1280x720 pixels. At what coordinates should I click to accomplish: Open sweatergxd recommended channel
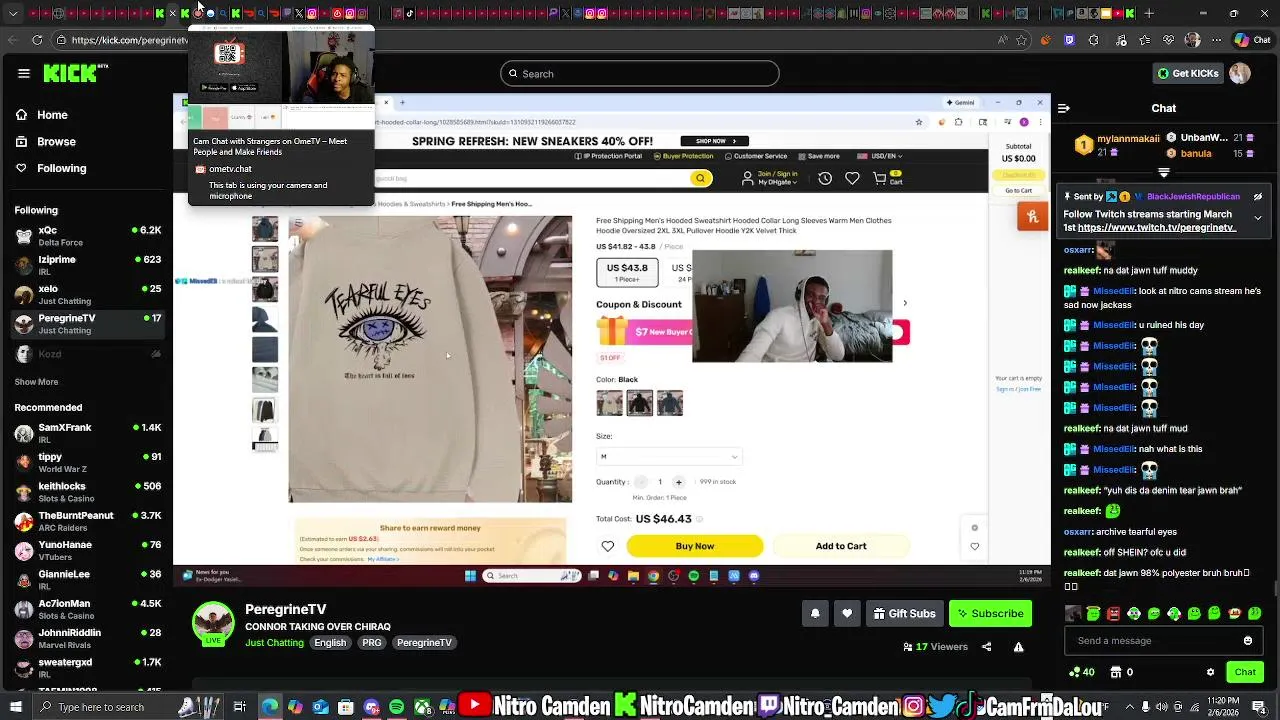click(87, 667)
